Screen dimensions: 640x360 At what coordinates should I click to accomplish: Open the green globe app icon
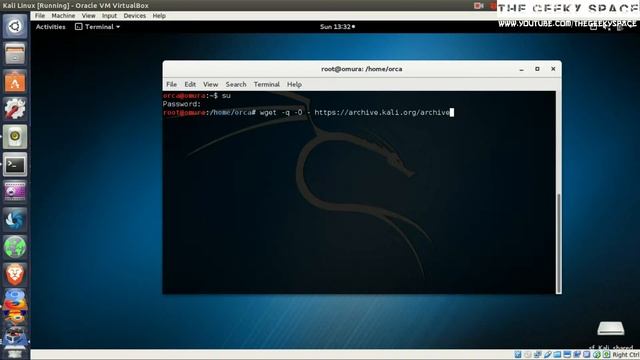15,247
